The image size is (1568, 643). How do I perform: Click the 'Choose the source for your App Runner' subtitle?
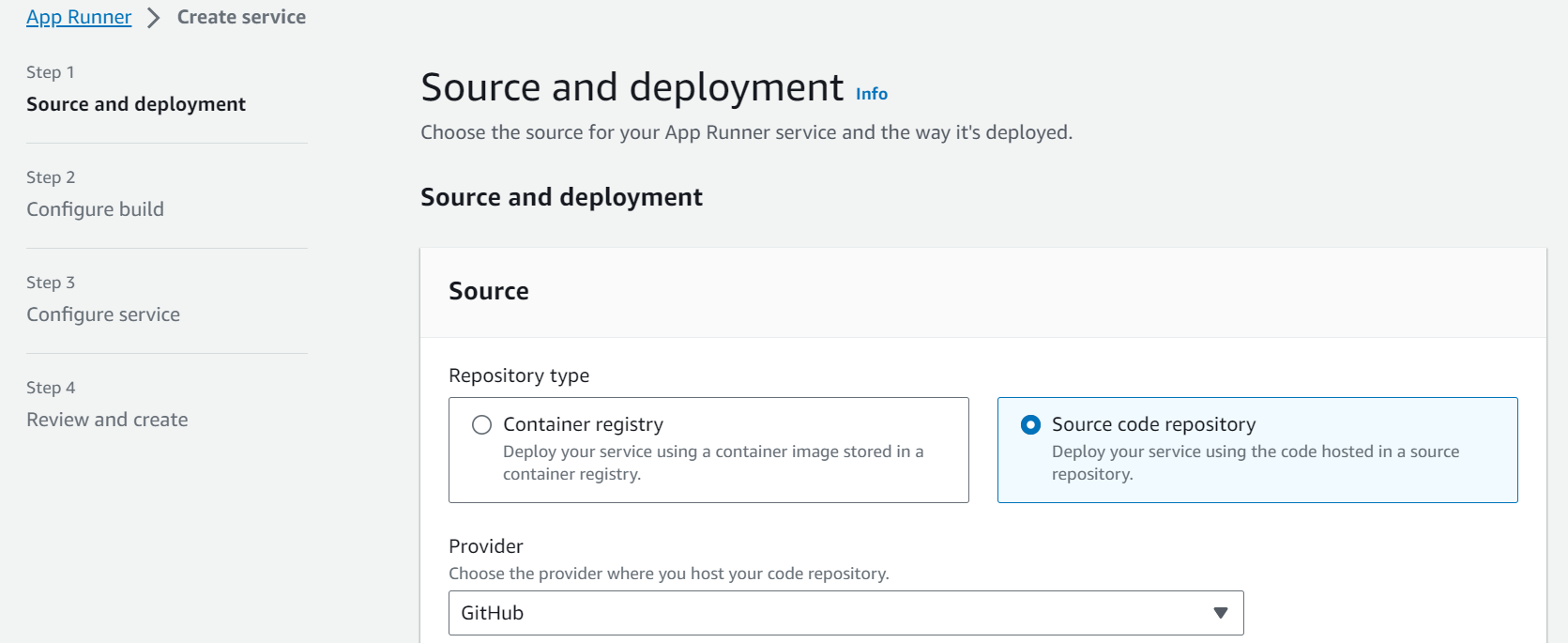746,132
